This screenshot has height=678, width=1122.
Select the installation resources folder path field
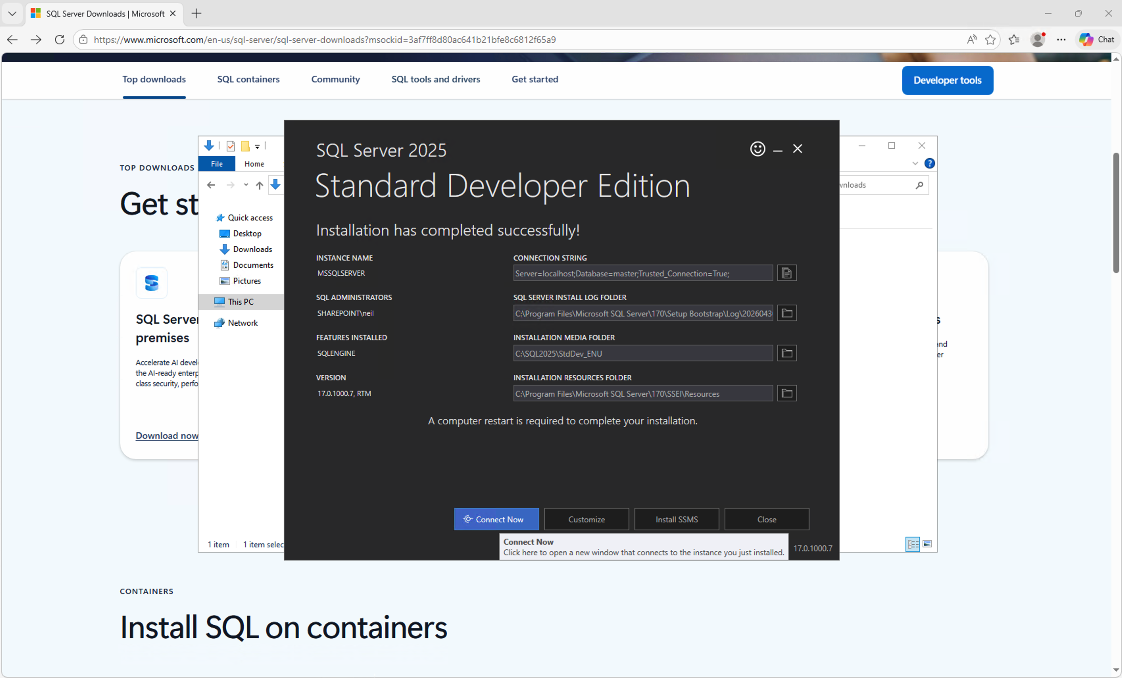(643, 393)
